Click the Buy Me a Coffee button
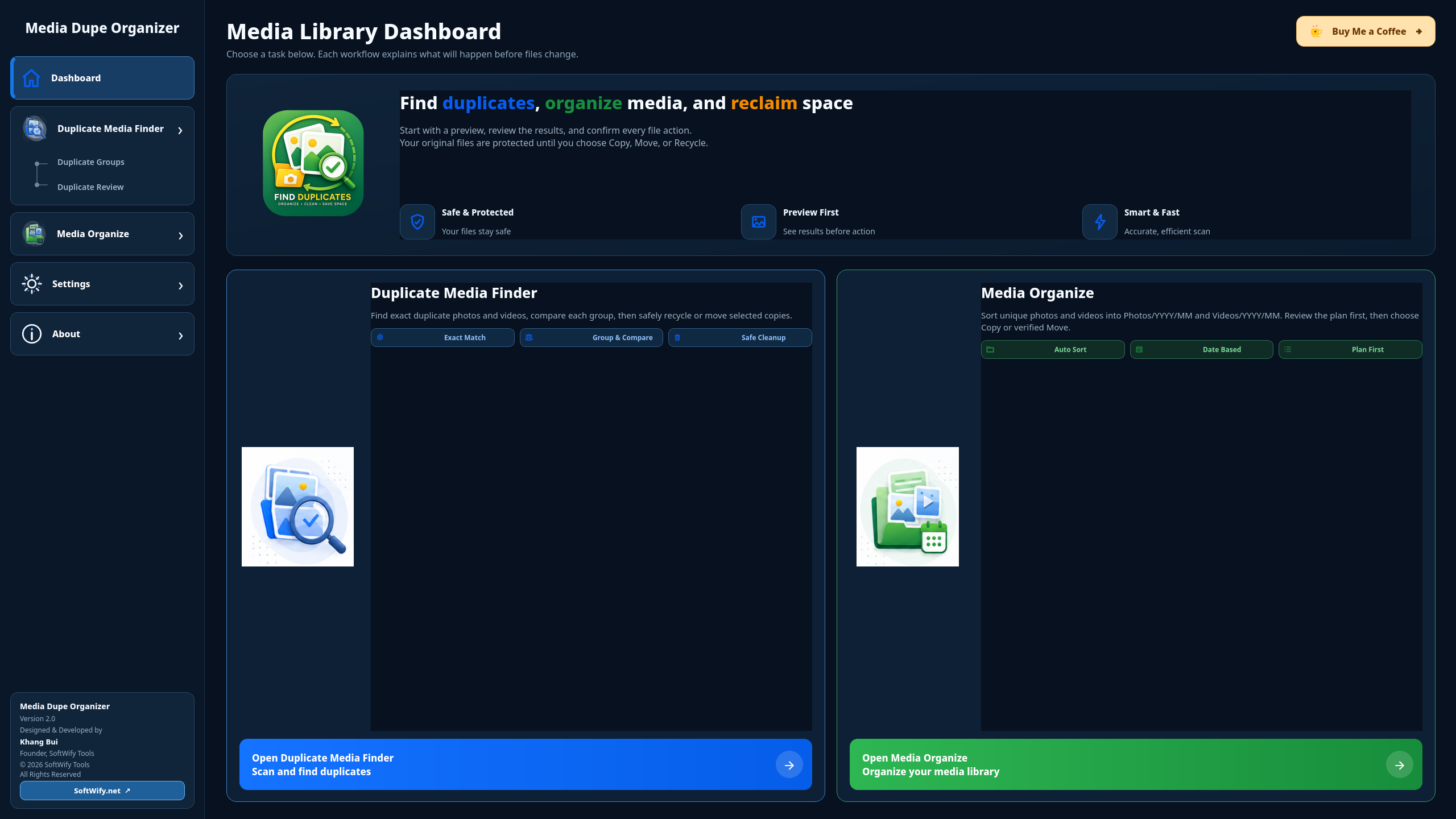Viewport: 1456px width, 819px height. point(1366,31)
